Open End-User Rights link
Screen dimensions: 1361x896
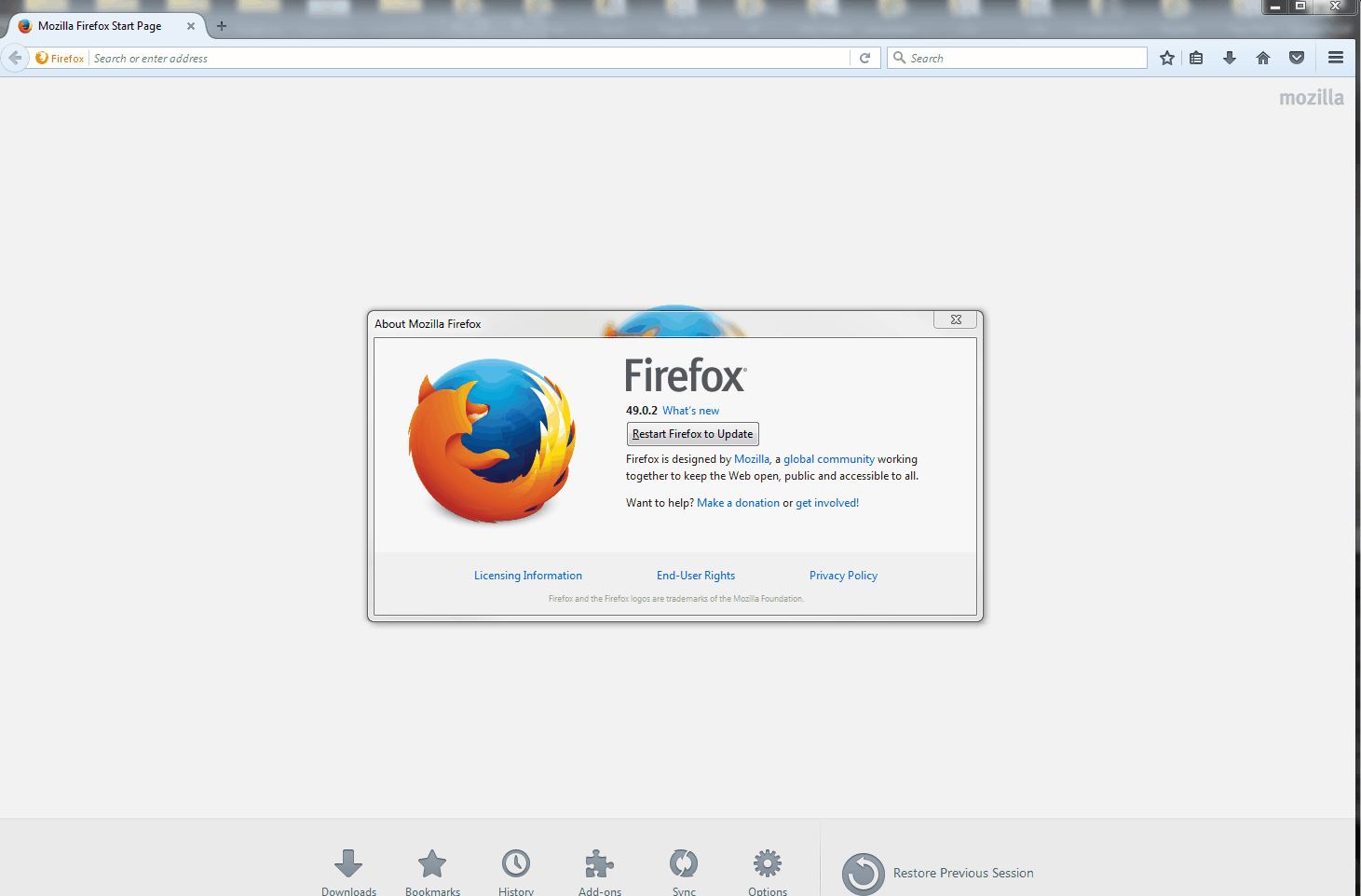coord(696,576)
